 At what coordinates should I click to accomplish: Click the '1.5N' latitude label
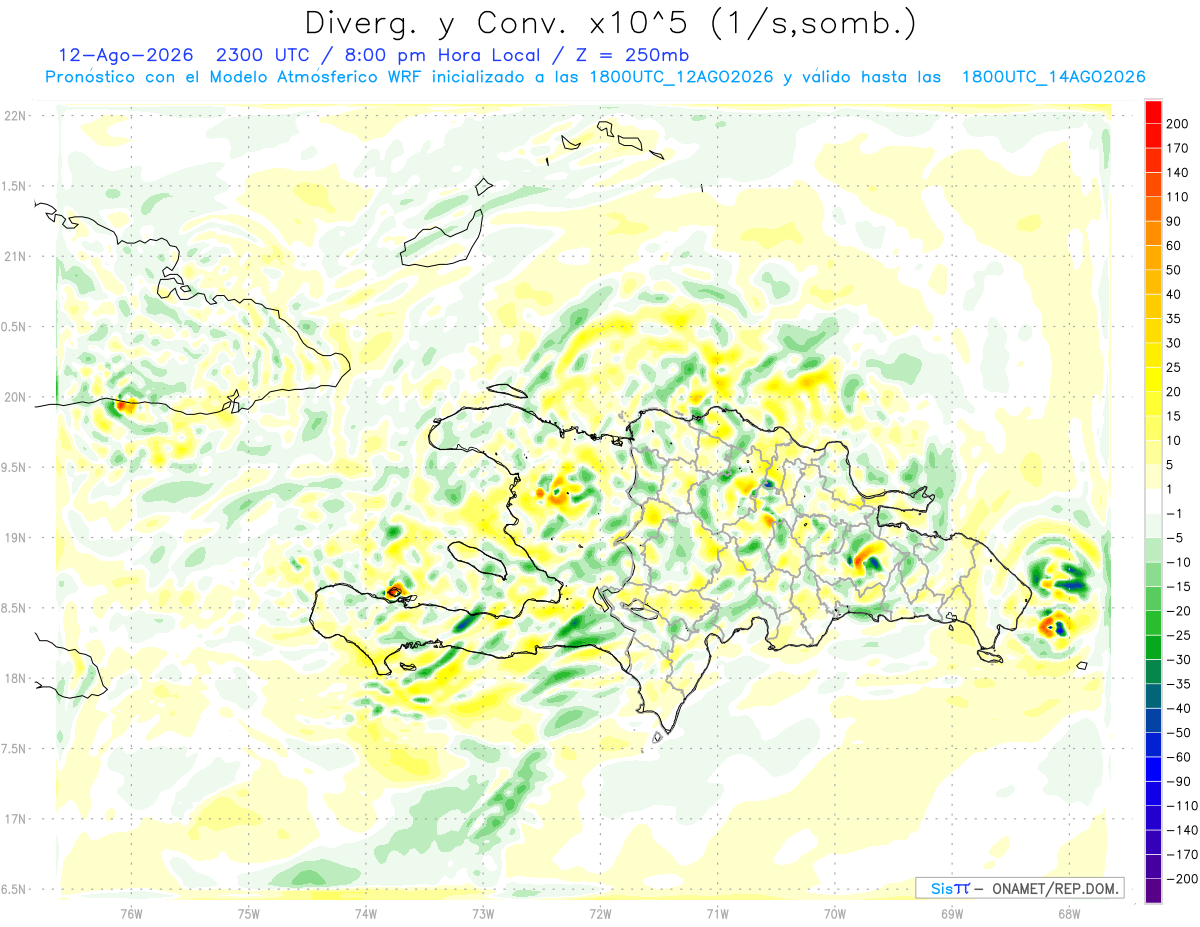14,186
